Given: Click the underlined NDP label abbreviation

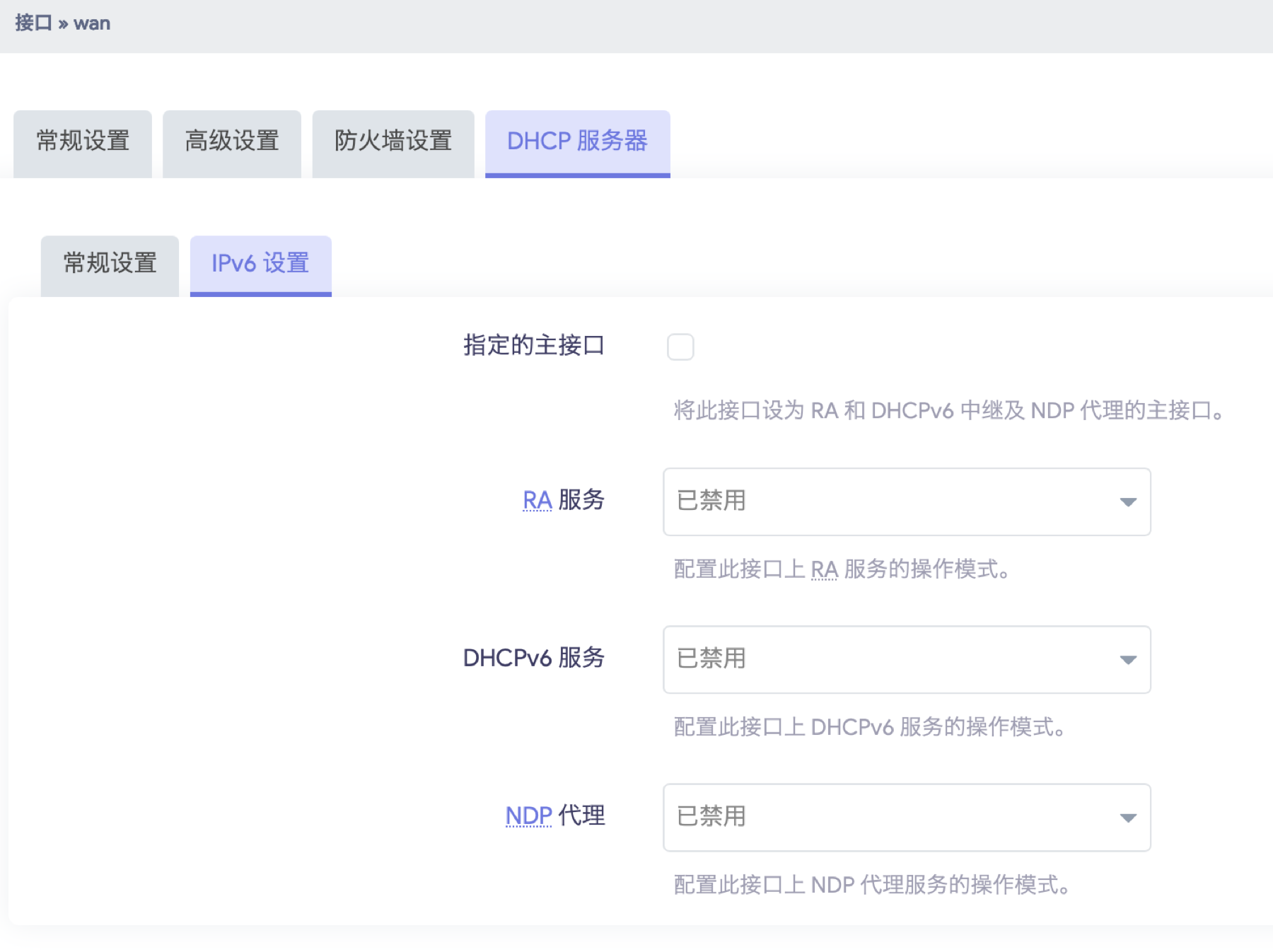Looking at the screenshot, I should 528,816.
